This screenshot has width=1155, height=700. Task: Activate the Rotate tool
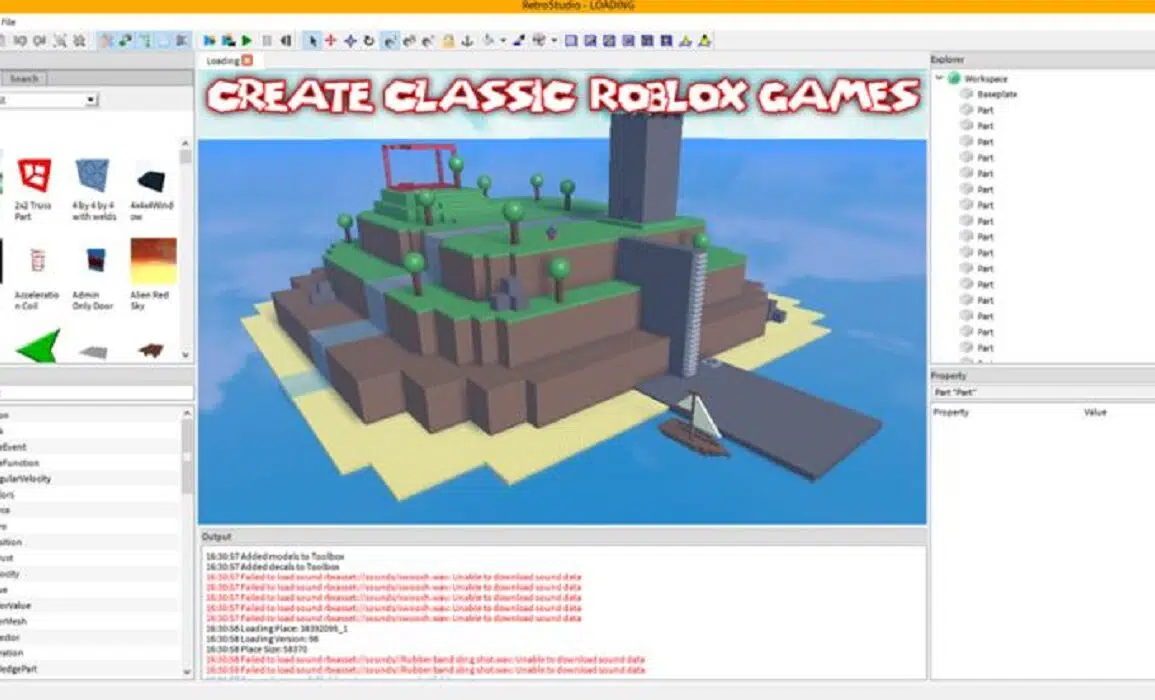(369, 41)
